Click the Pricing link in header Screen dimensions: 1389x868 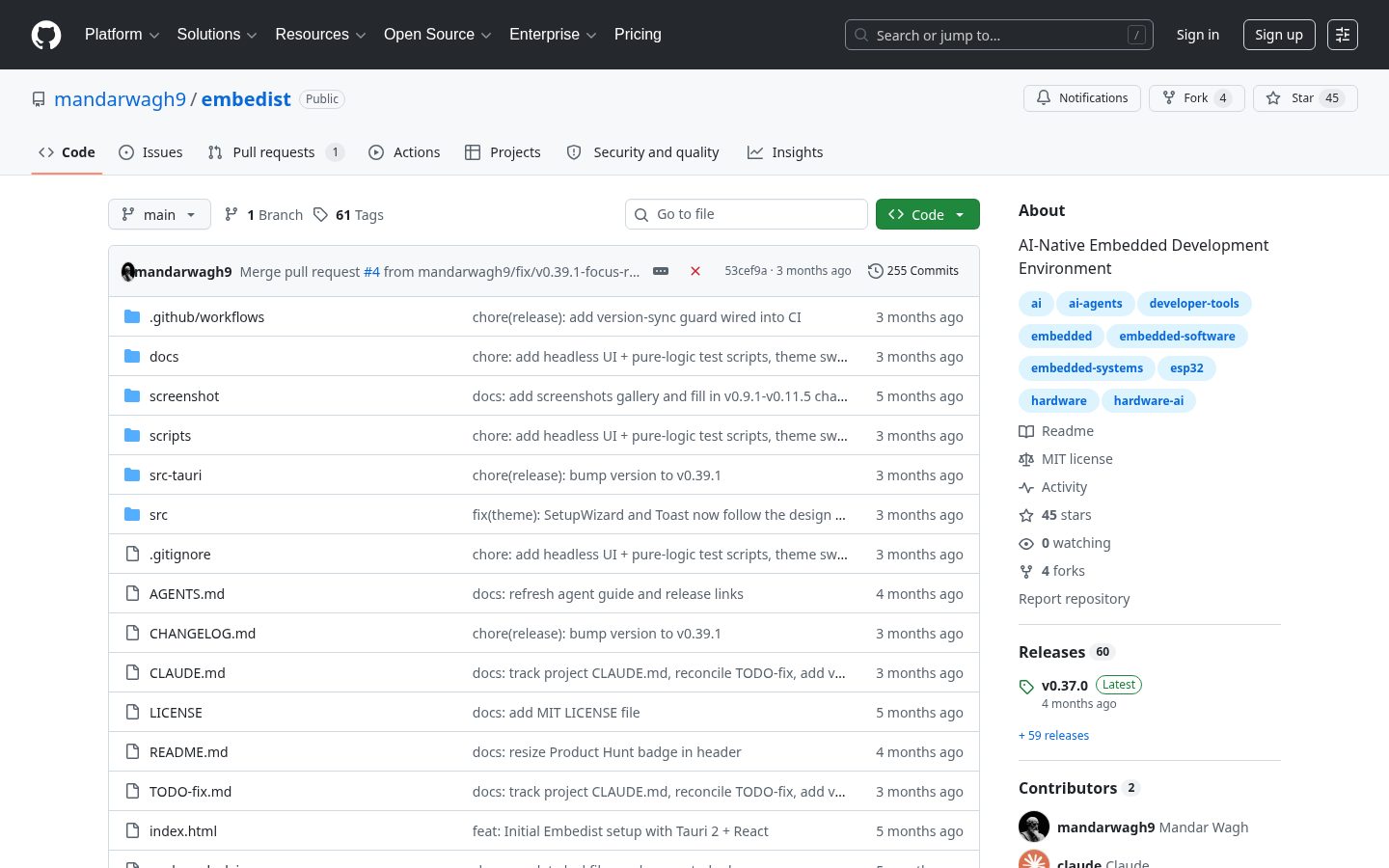[x=638, y=35]
